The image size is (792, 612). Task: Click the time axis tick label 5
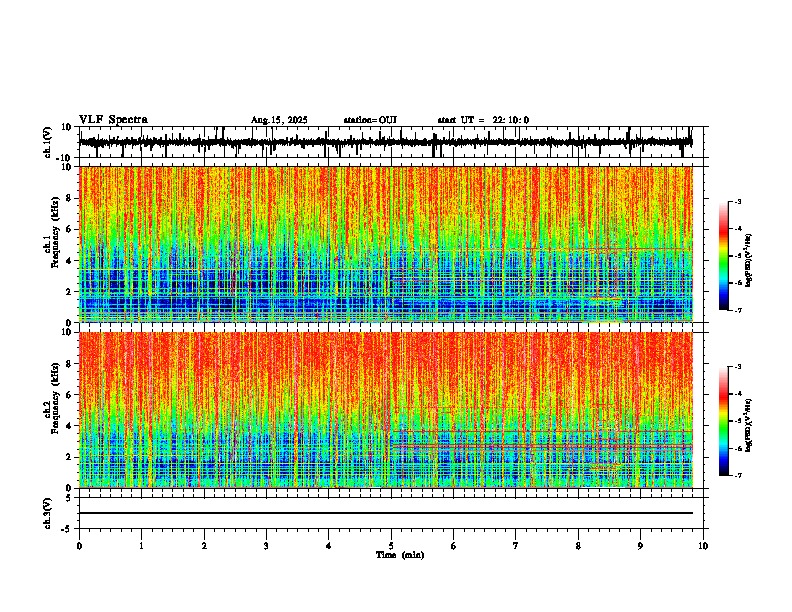(391, 546)
